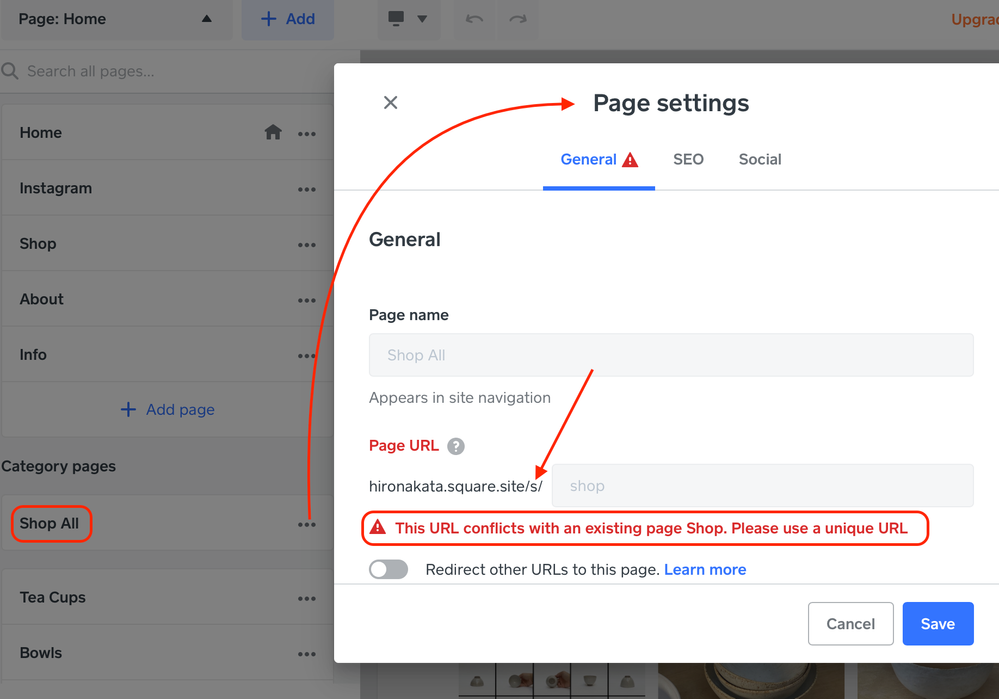Image resolution: width=999 pixels, height=699 pixels.
Task: Click the Cancel button
Action: click(850, 624)
